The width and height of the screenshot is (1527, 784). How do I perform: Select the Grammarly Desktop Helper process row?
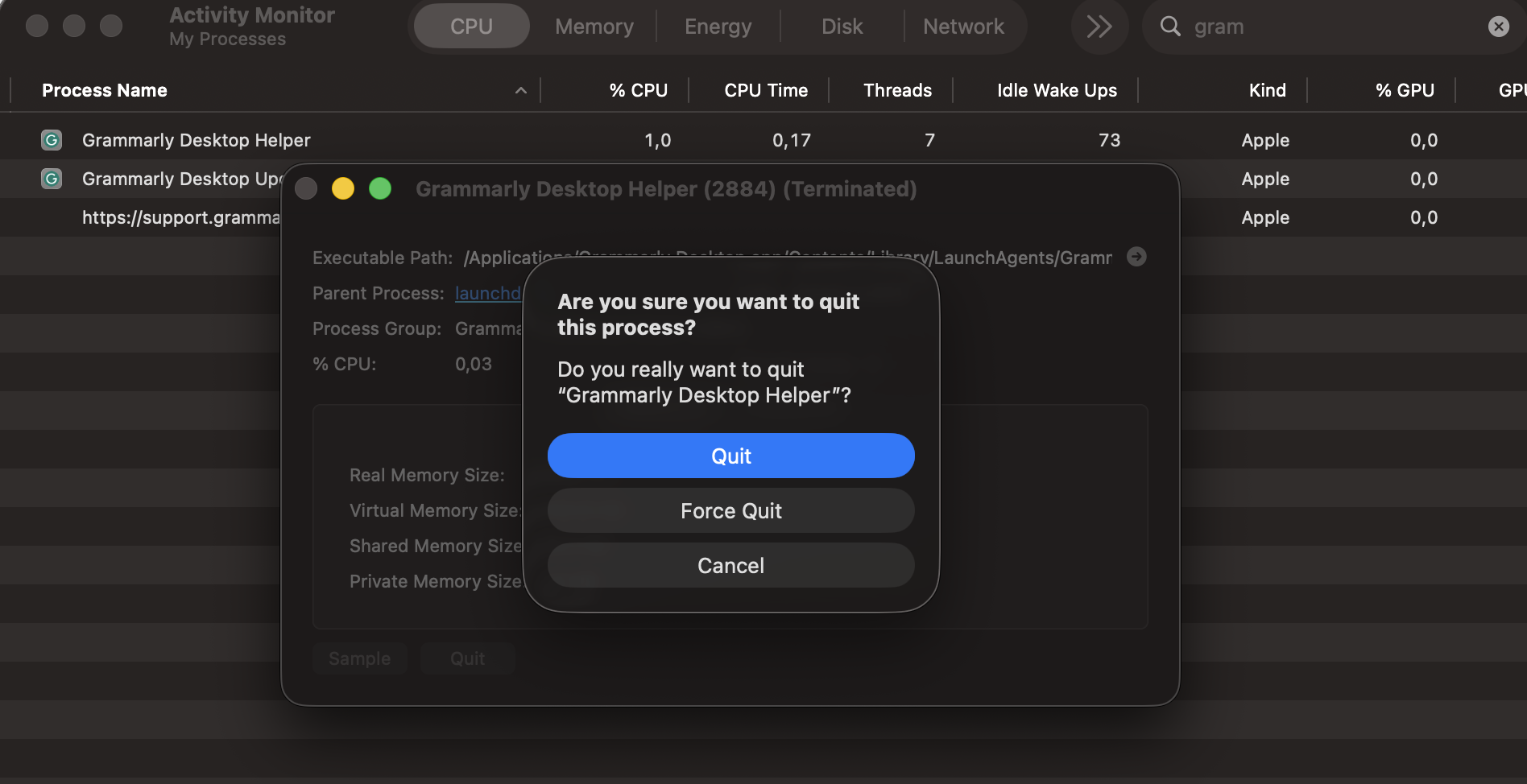pyautogui.click(x=763, y=140)
